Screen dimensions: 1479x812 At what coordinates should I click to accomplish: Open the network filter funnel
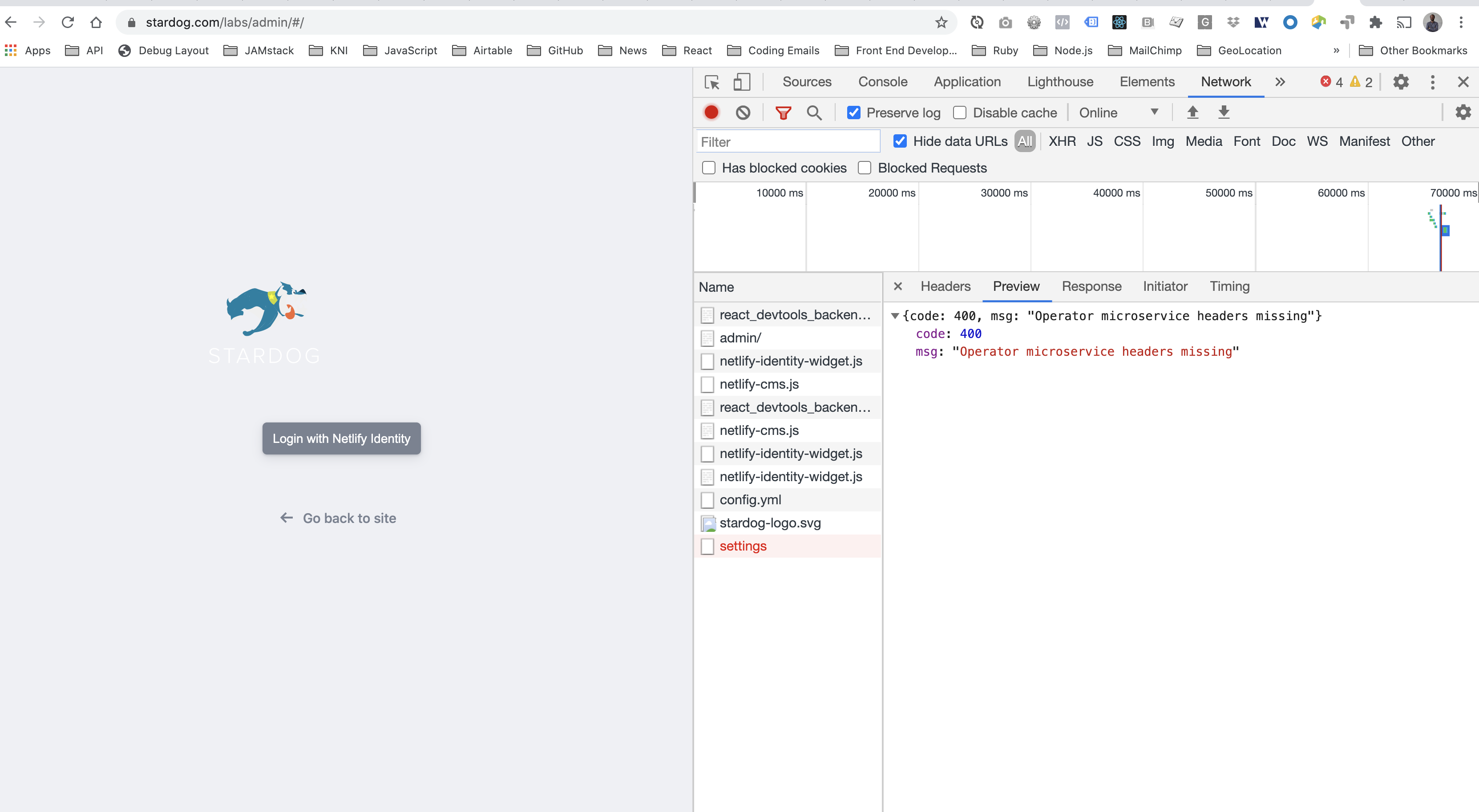click(x=783, y=112)
